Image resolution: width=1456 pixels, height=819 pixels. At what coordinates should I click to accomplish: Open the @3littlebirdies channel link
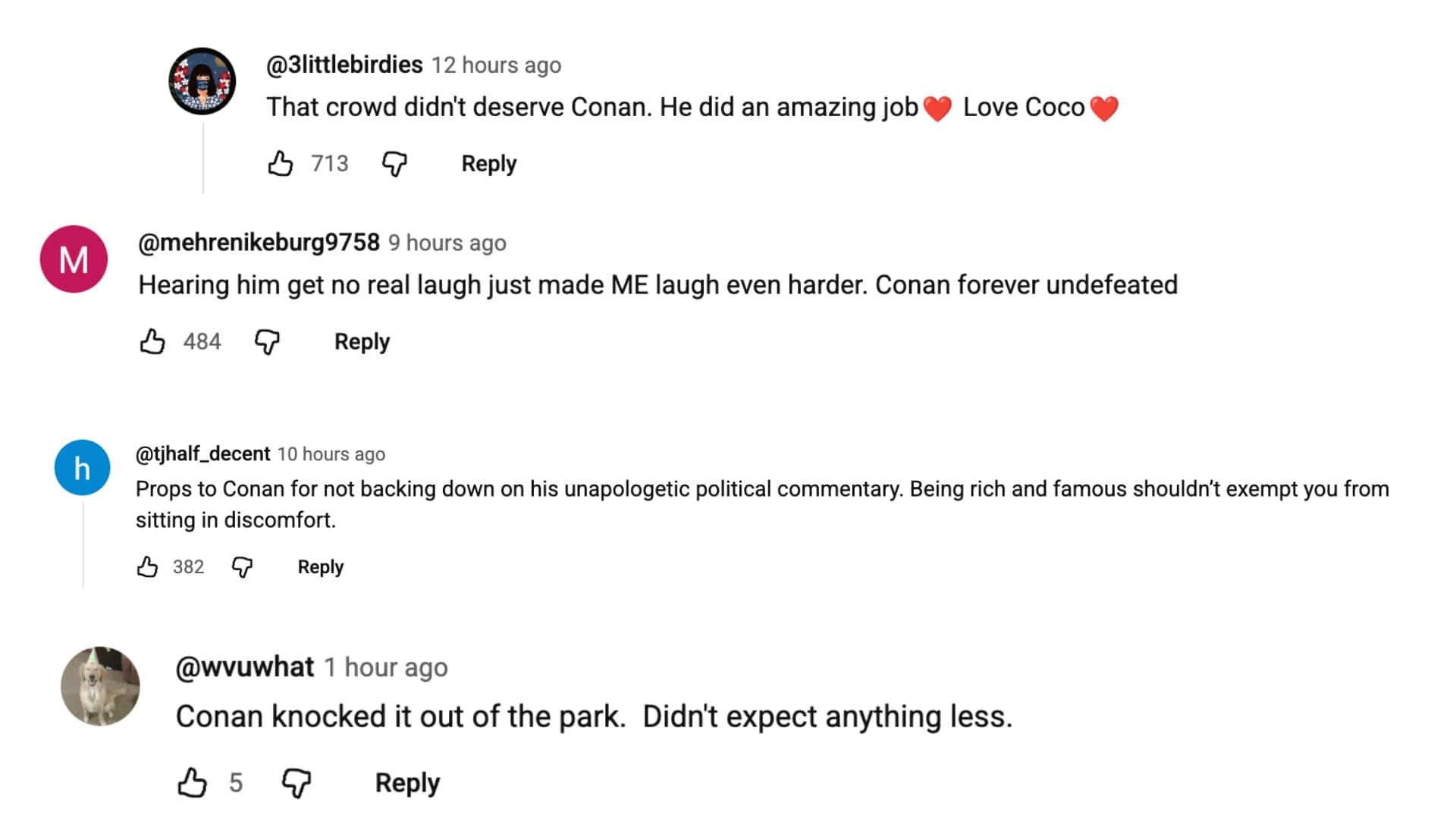tap(344, 65)
